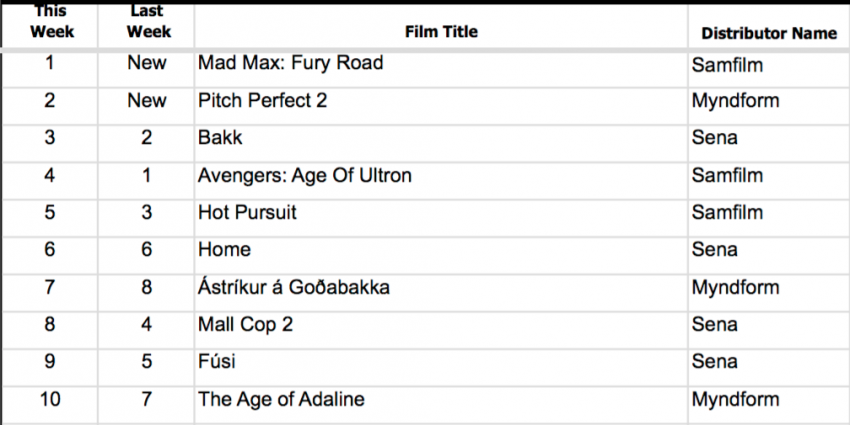
Task: Click Avengers: Age Of Ultron cell
Action: click(441, 181)
